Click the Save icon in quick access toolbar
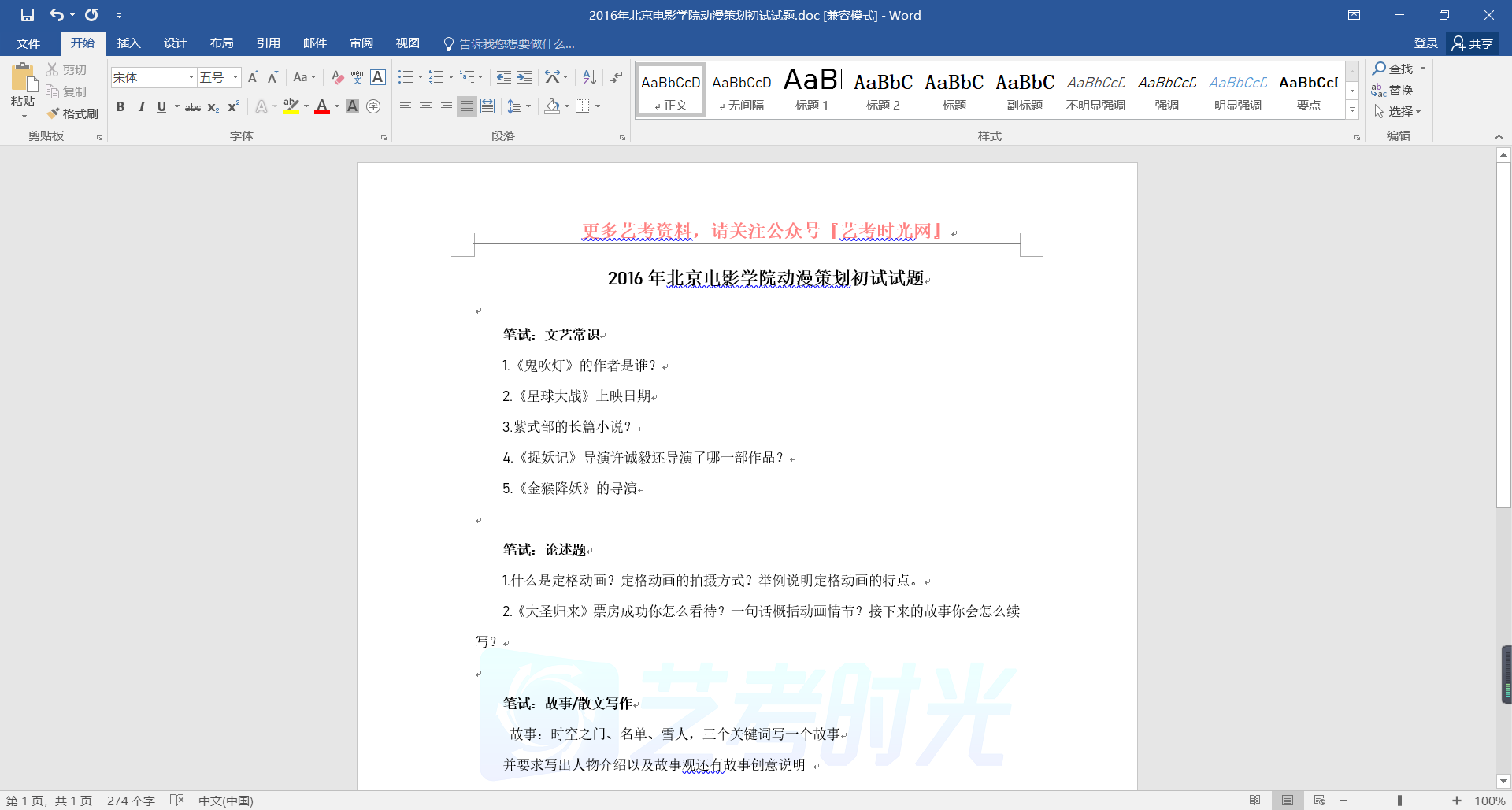 pos(28,15)
